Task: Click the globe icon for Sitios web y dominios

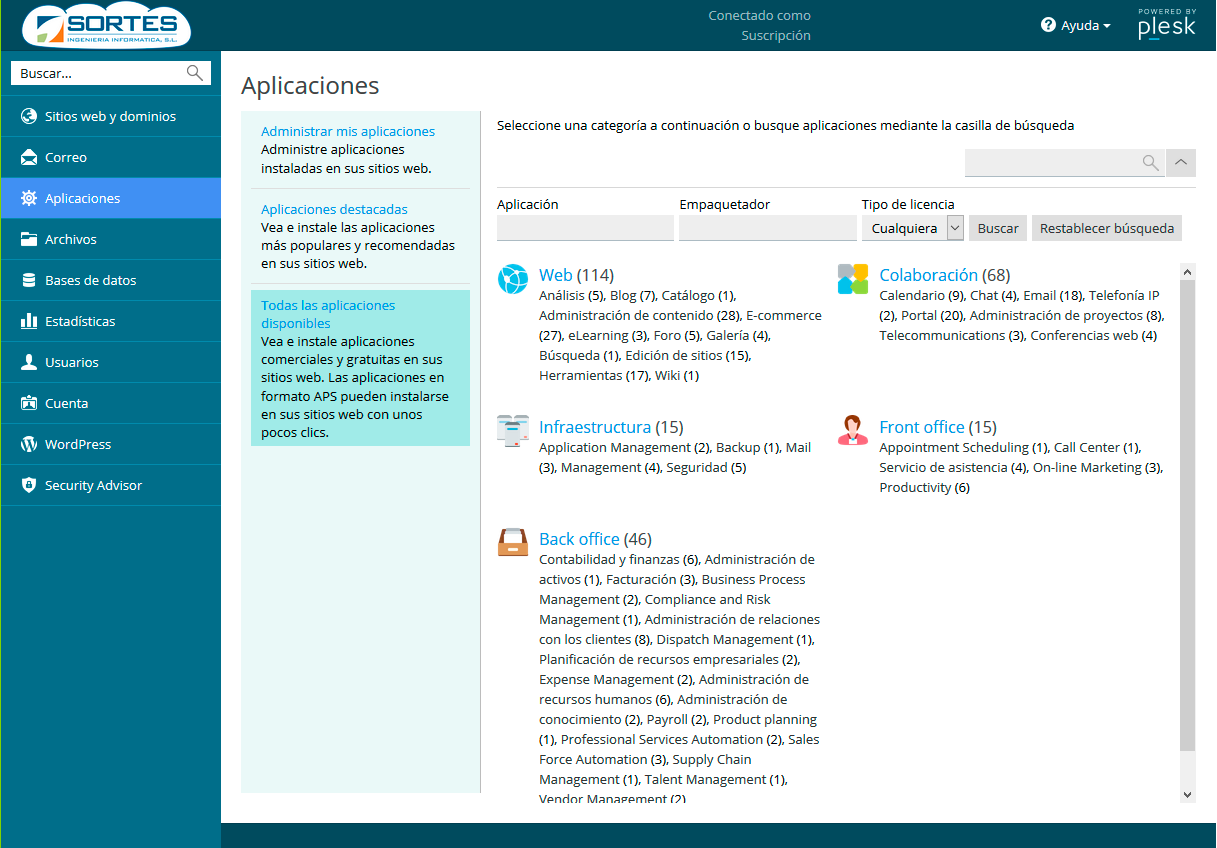Action: coord(28,116)
